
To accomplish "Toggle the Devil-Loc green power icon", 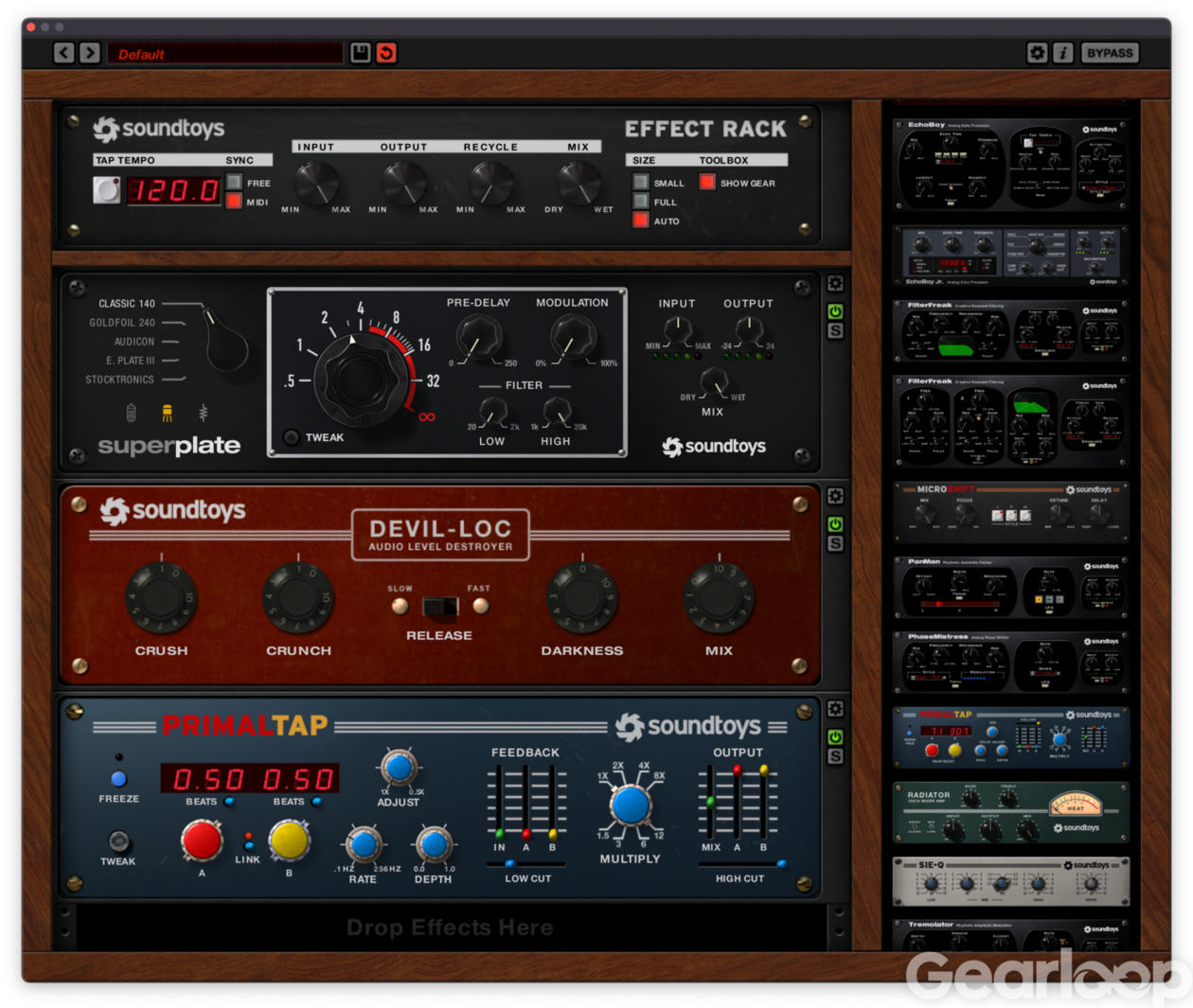I will (835, 524).
